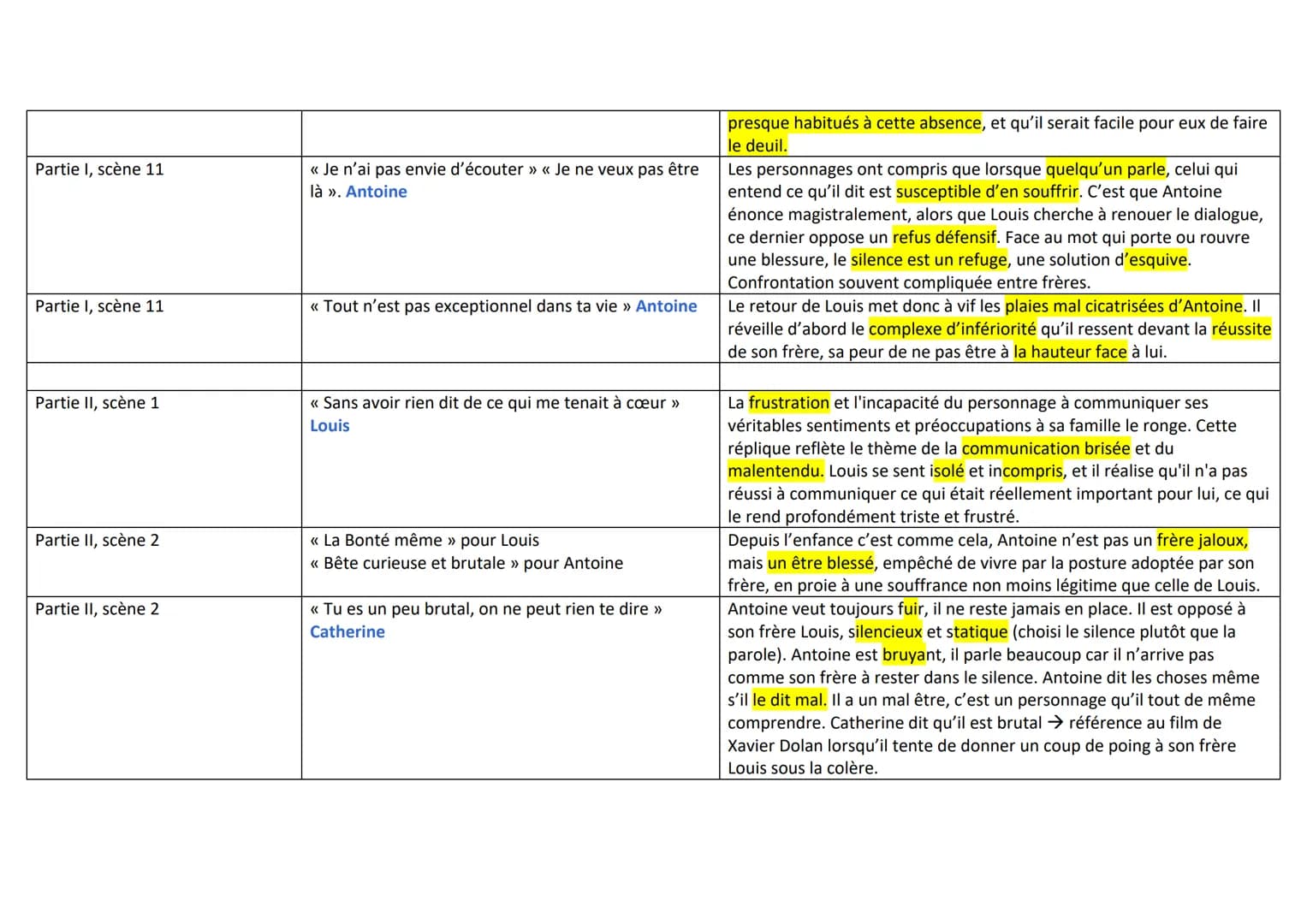Click highlighted phrase 'silence est un refuge'
Image resolution: width=1307 pixels, height=924 pixels.
pos(929,260)
